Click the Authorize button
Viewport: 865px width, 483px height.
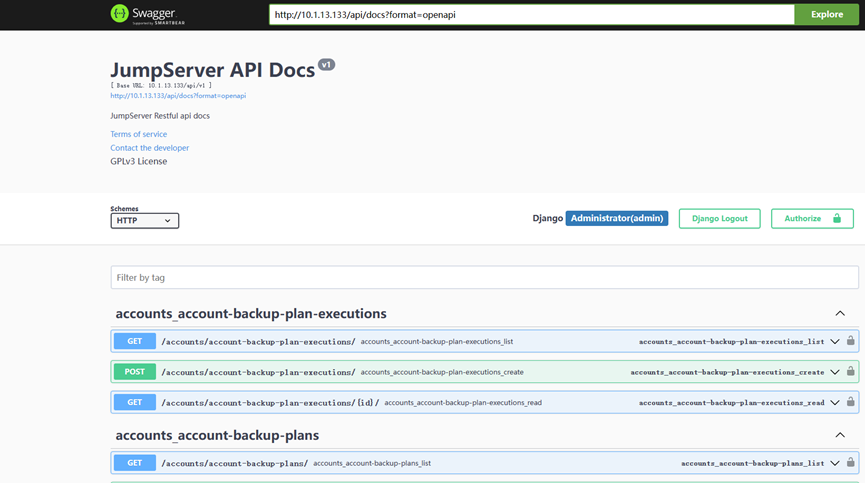(x=811, y=218)
